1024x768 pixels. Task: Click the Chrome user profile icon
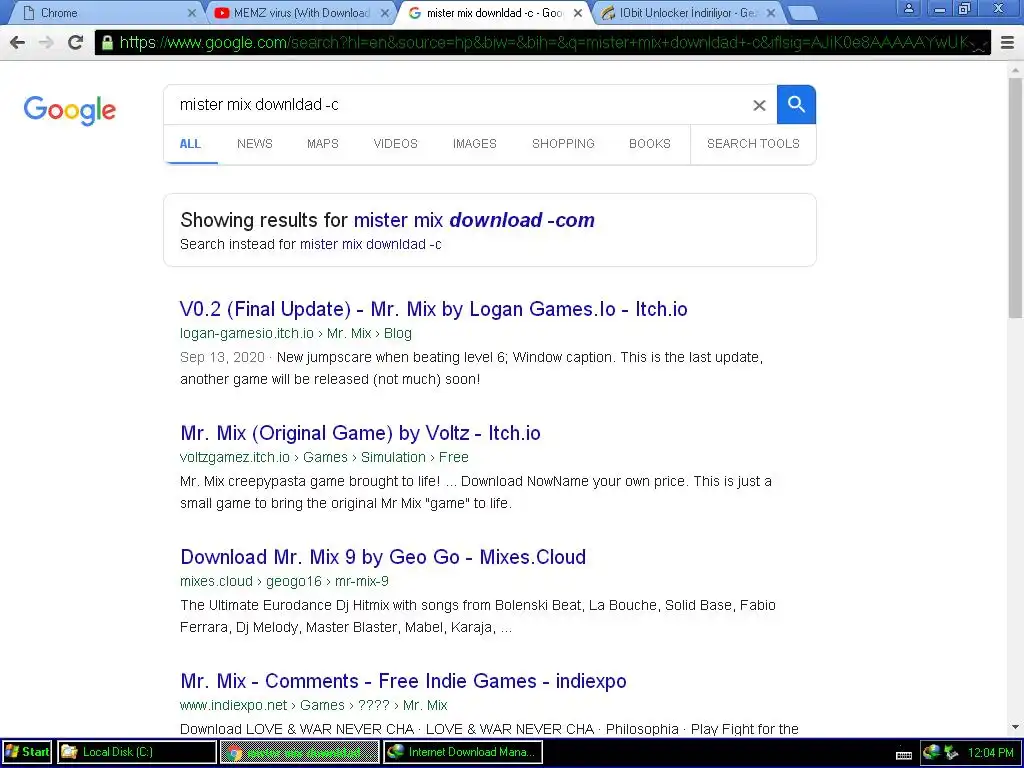908,8
